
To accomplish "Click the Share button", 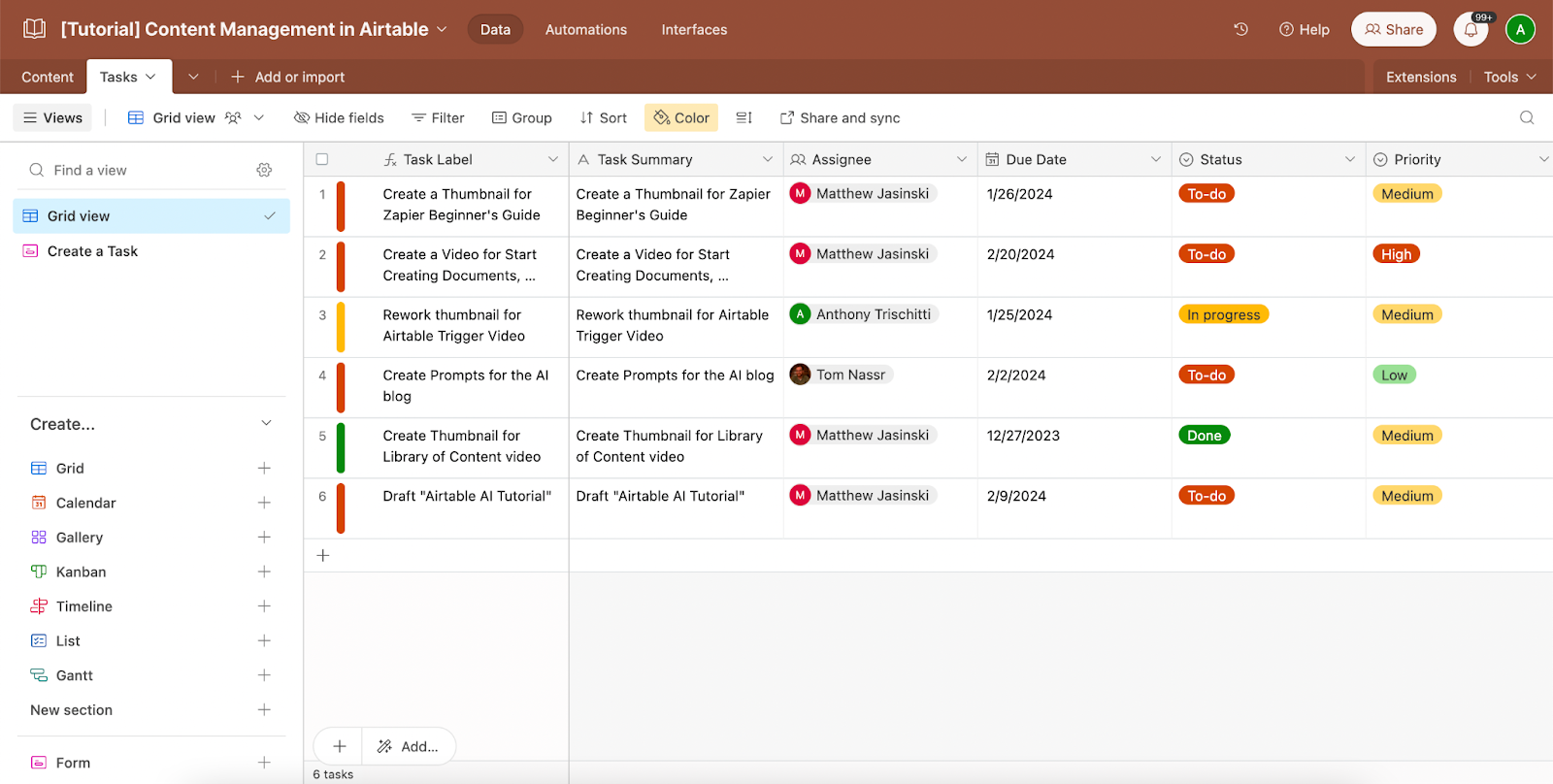I will [x=1394, y=29].
